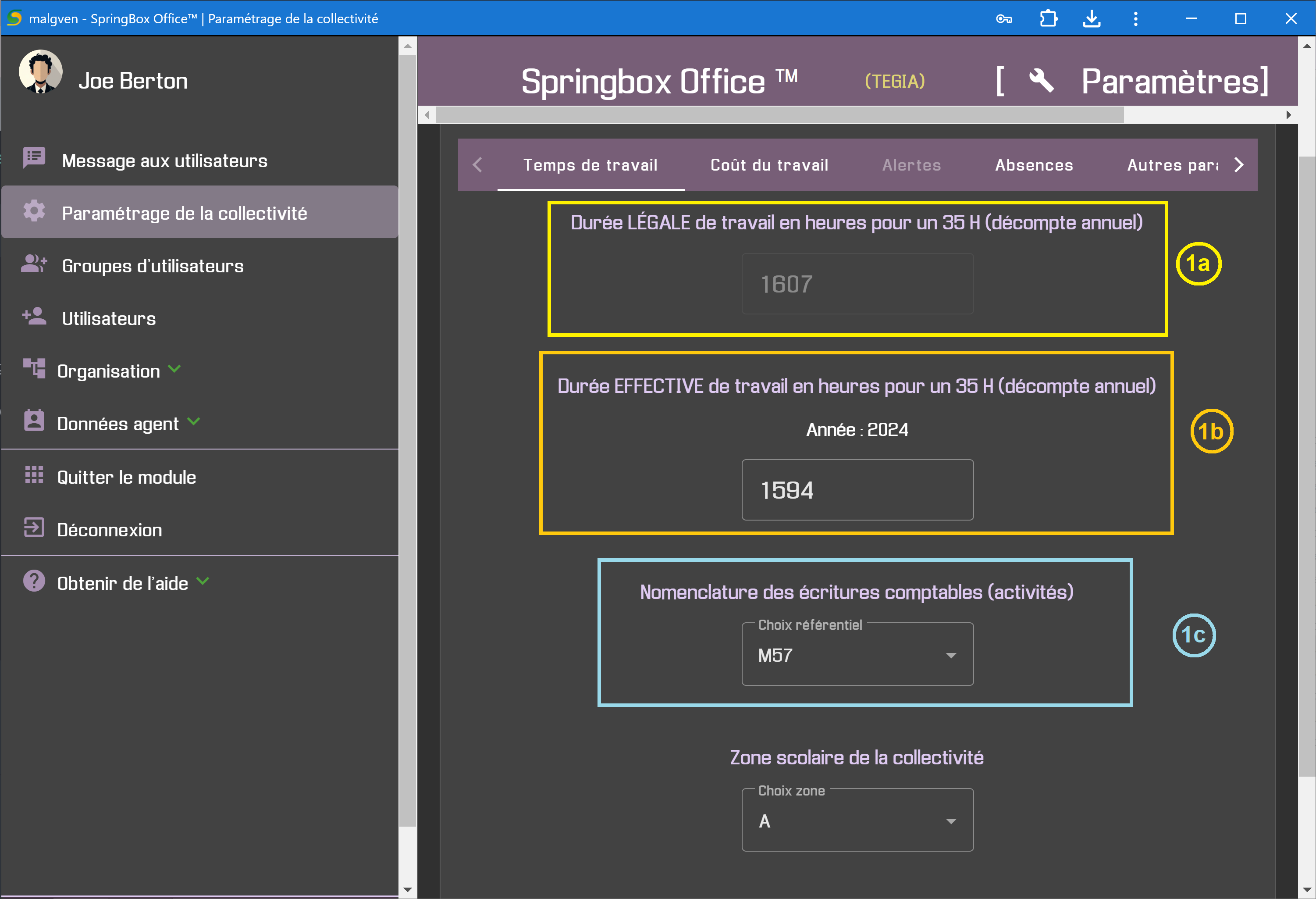Click the wrench icon next to Paramètres

(1042, 80)
